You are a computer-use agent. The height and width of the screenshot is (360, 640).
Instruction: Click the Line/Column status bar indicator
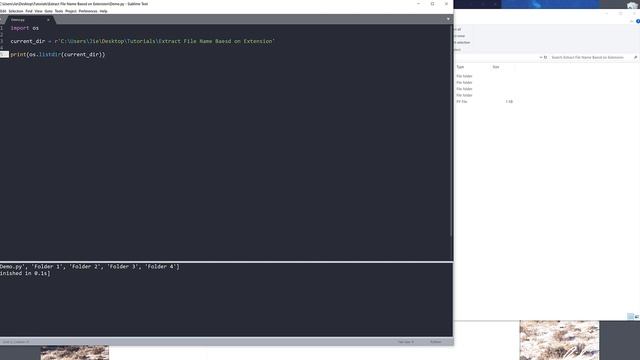coord(16,342)
